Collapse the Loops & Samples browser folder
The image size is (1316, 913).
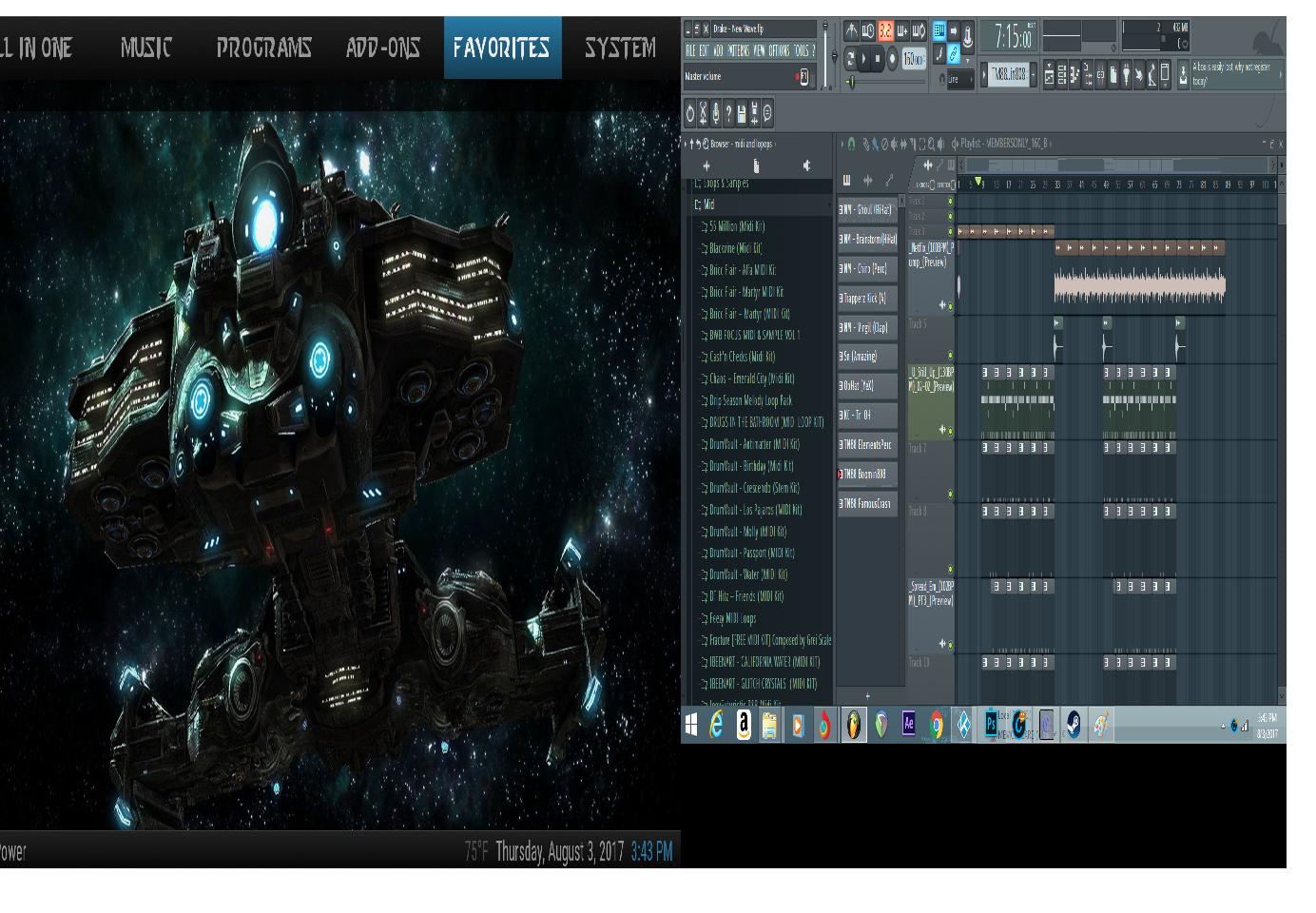click(725, 184)
